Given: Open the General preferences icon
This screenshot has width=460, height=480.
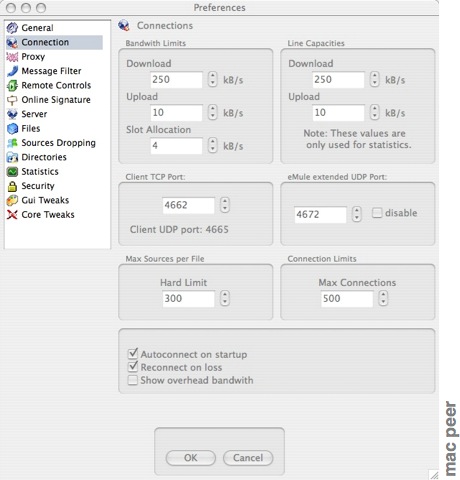Looking at the screenshot, I should point(12,28).
